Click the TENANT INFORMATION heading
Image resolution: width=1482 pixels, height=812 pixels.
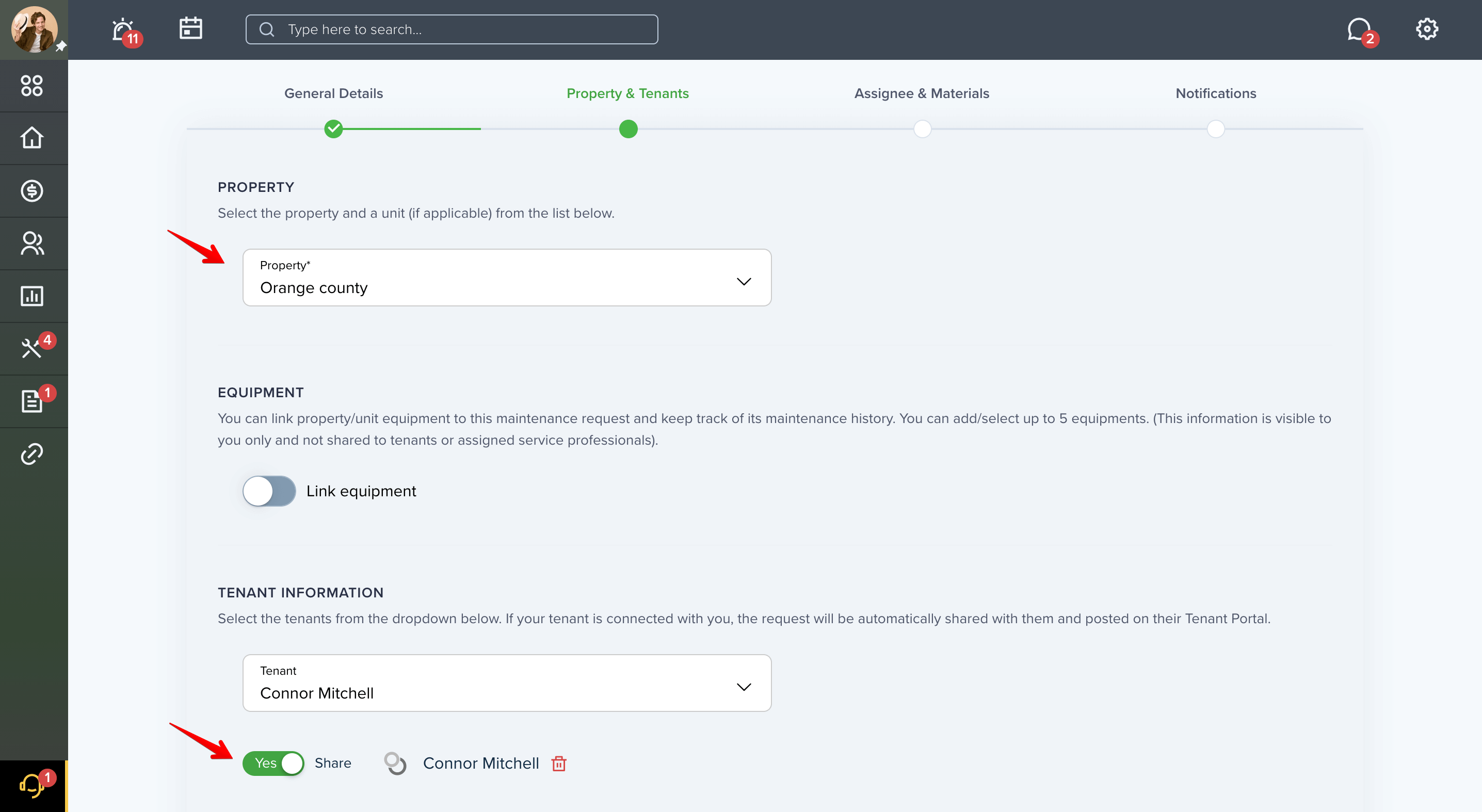[300, 592]
